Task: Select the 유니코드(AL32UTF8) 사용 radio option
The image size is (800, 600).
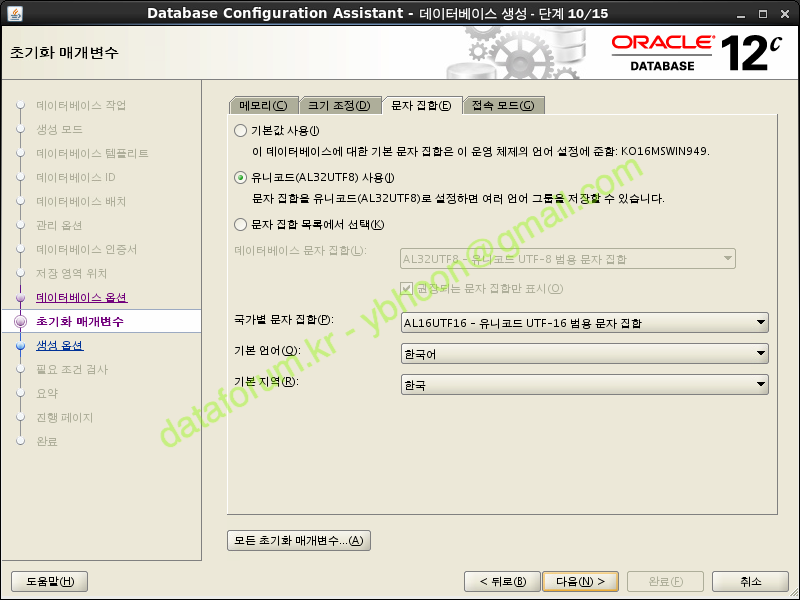Action: coord(240,178)
